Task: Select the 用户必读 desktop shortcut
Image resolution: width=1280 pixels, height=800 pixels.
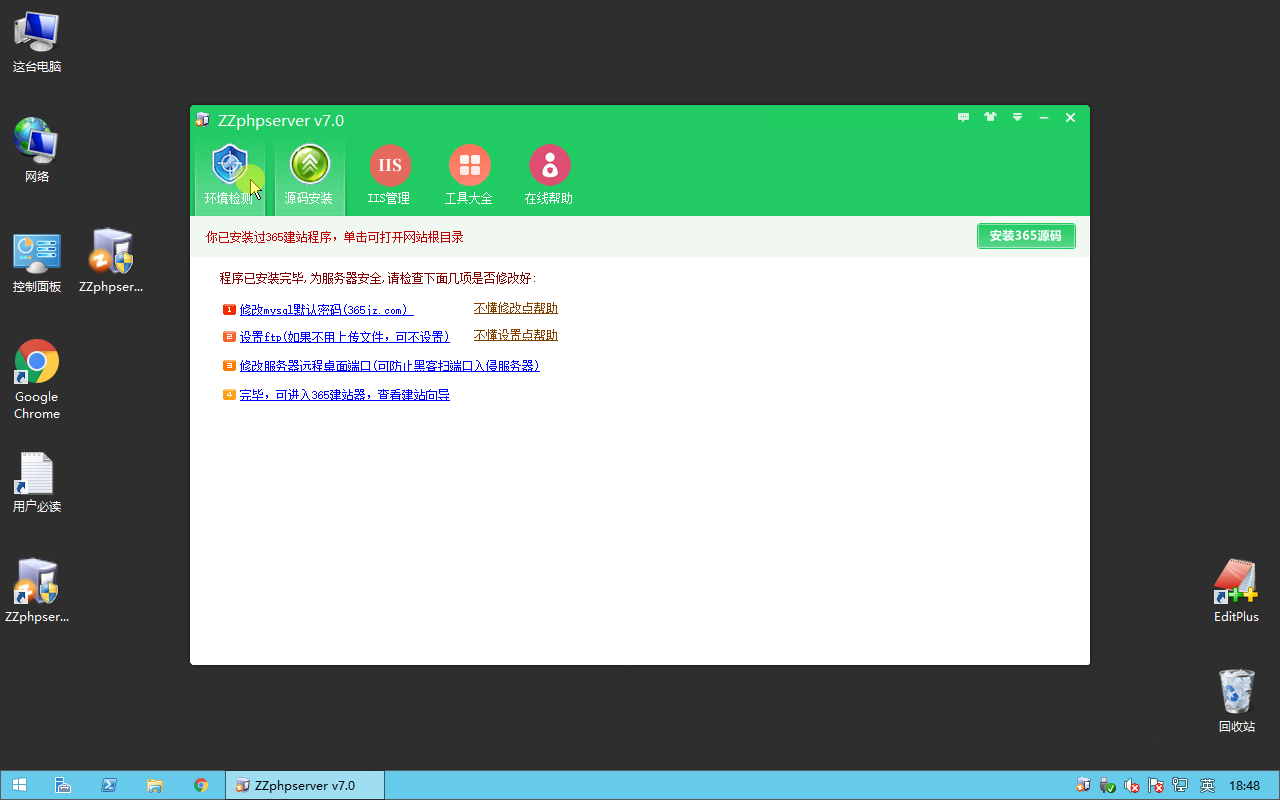Action: click(37, 481)
